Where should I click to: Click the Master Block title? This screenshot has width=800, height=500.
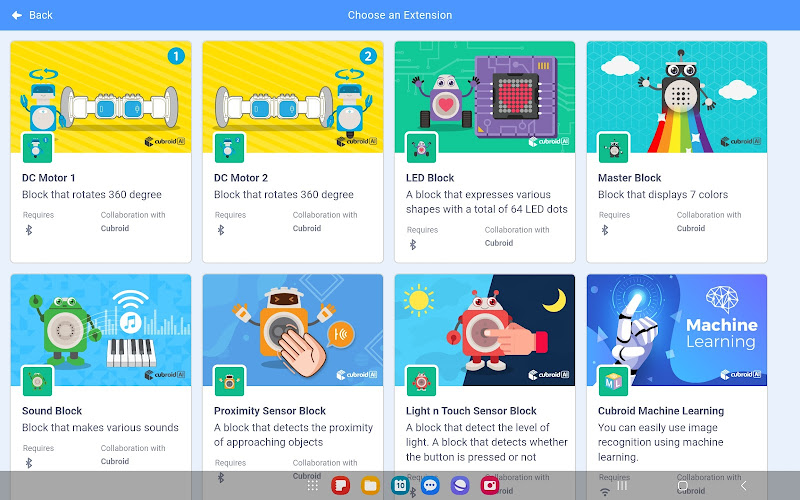tap(630, 178)
